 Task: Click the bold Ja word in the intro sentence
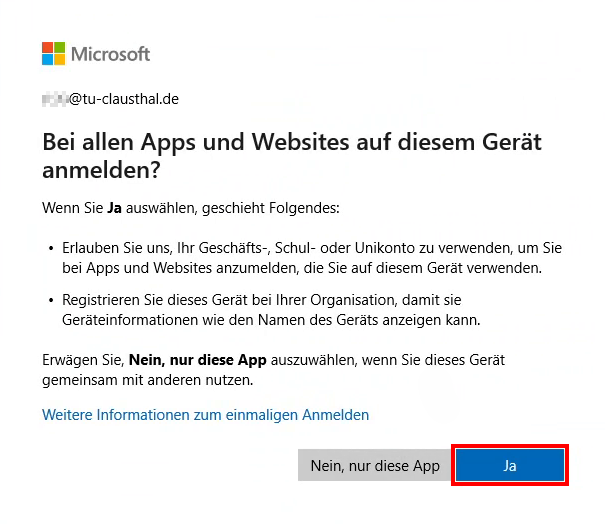click(x=114, y=208)
